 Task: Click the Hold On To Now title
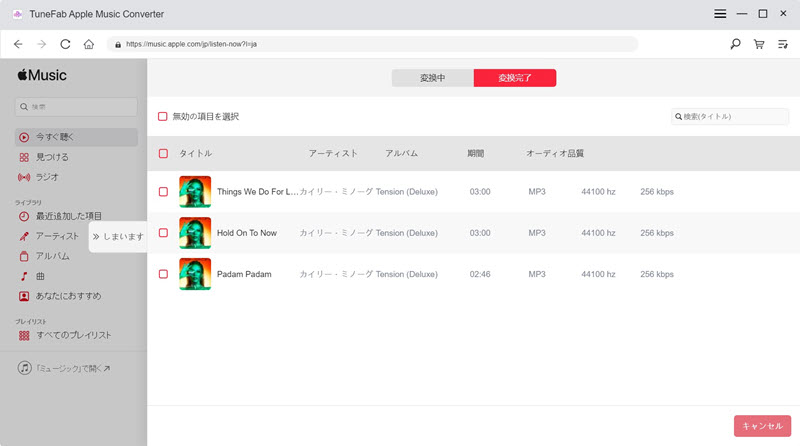tap(247, 233)
